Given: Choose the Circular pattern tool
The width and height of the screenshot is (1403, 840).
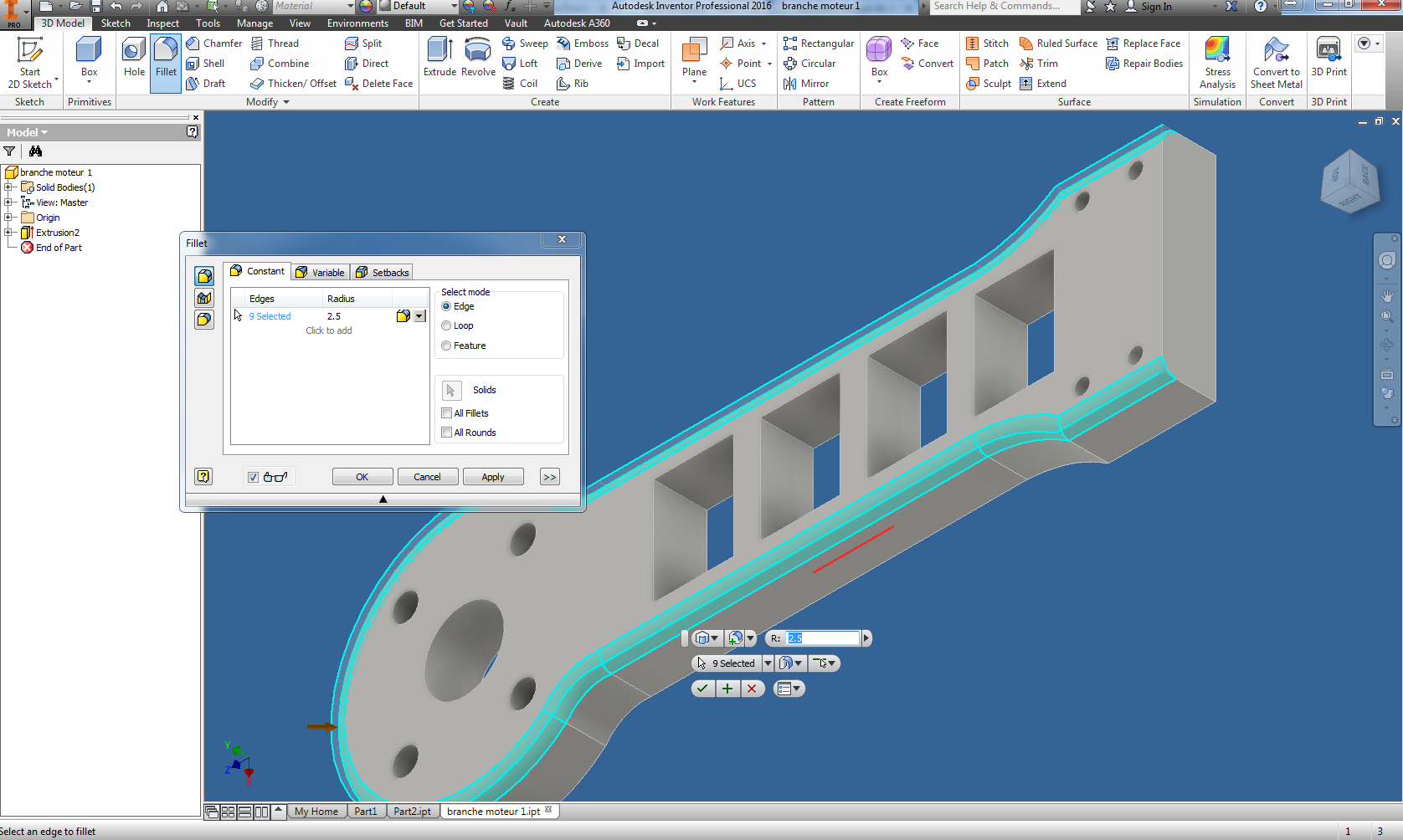Looking at the screenshot, I should click(809, 64).
